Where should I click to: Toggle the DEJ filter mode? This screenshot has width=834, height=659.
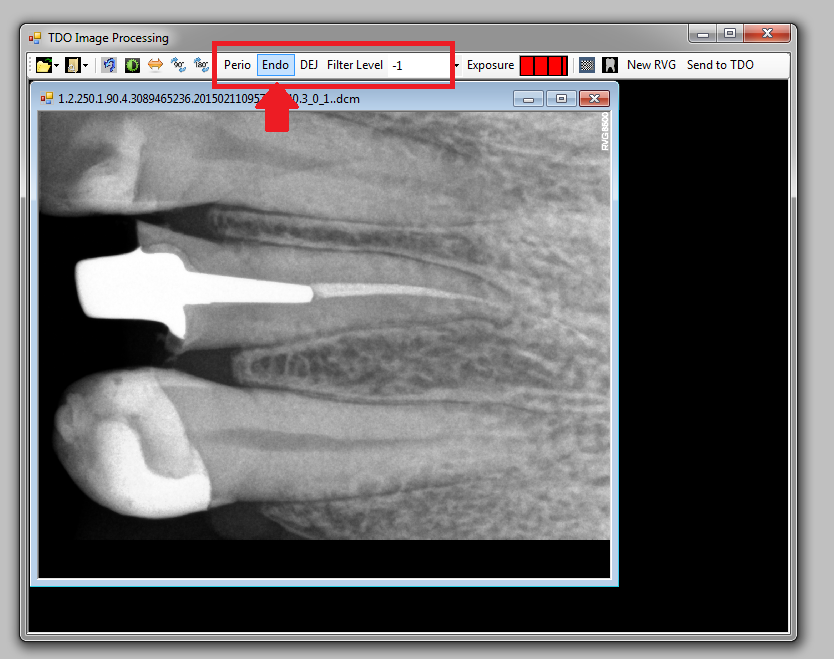309,65
